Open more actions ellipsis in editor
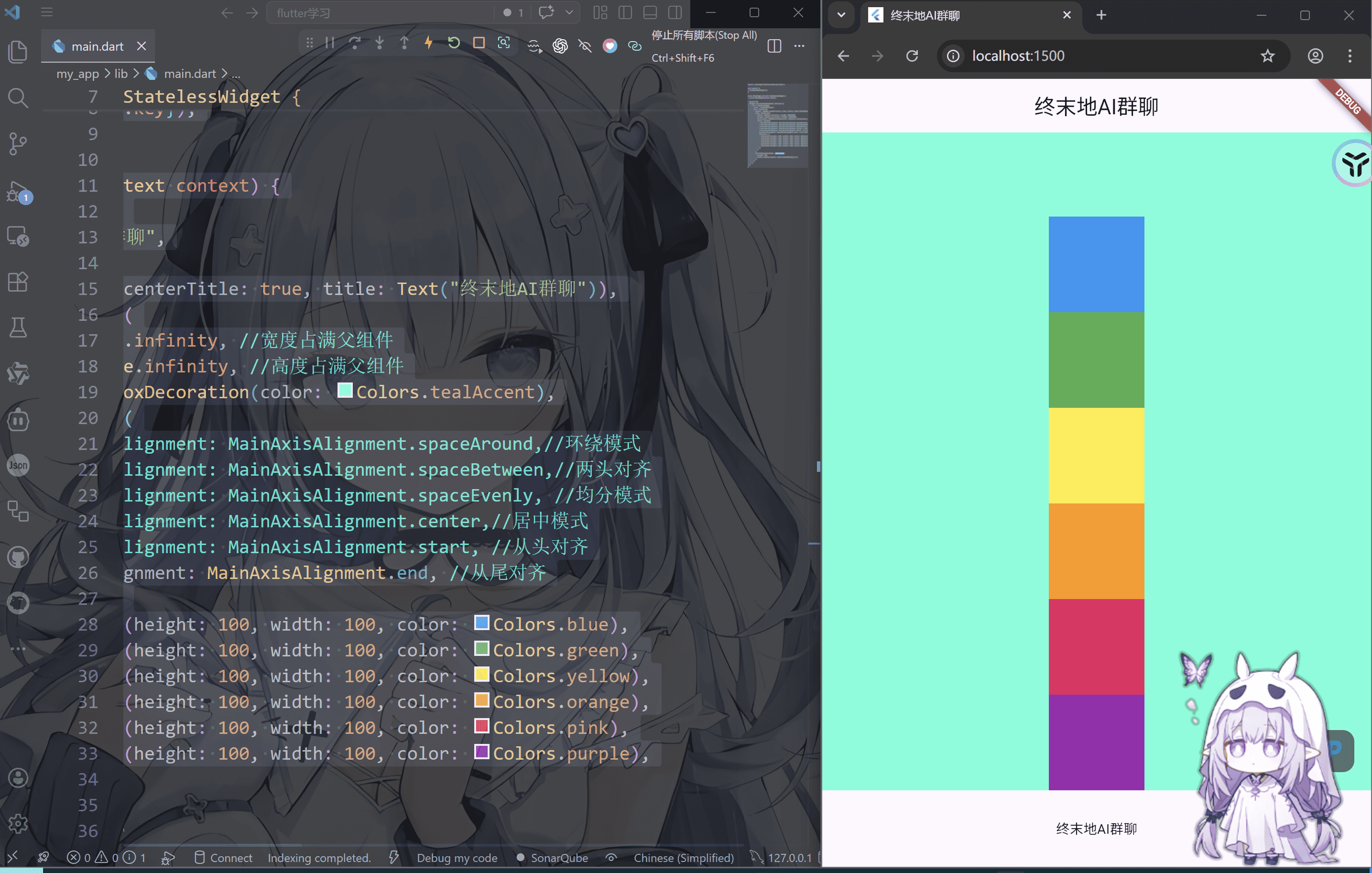 [x=799, y=46]
